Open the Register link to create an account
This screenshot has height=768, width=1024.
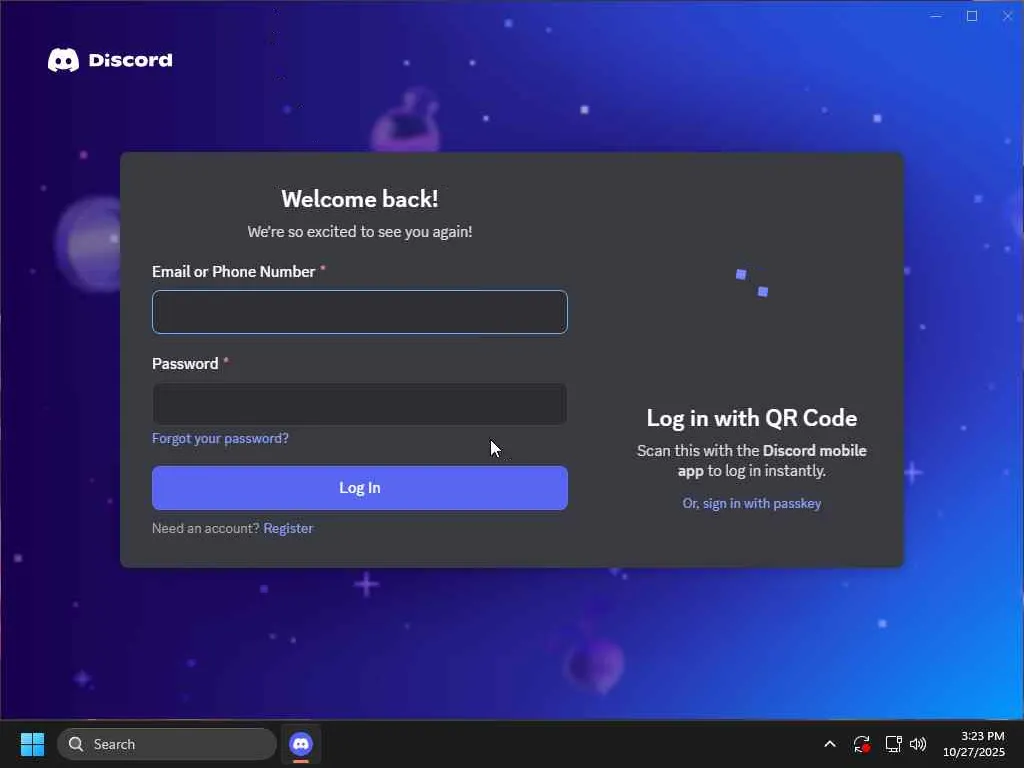pos(288,528)
